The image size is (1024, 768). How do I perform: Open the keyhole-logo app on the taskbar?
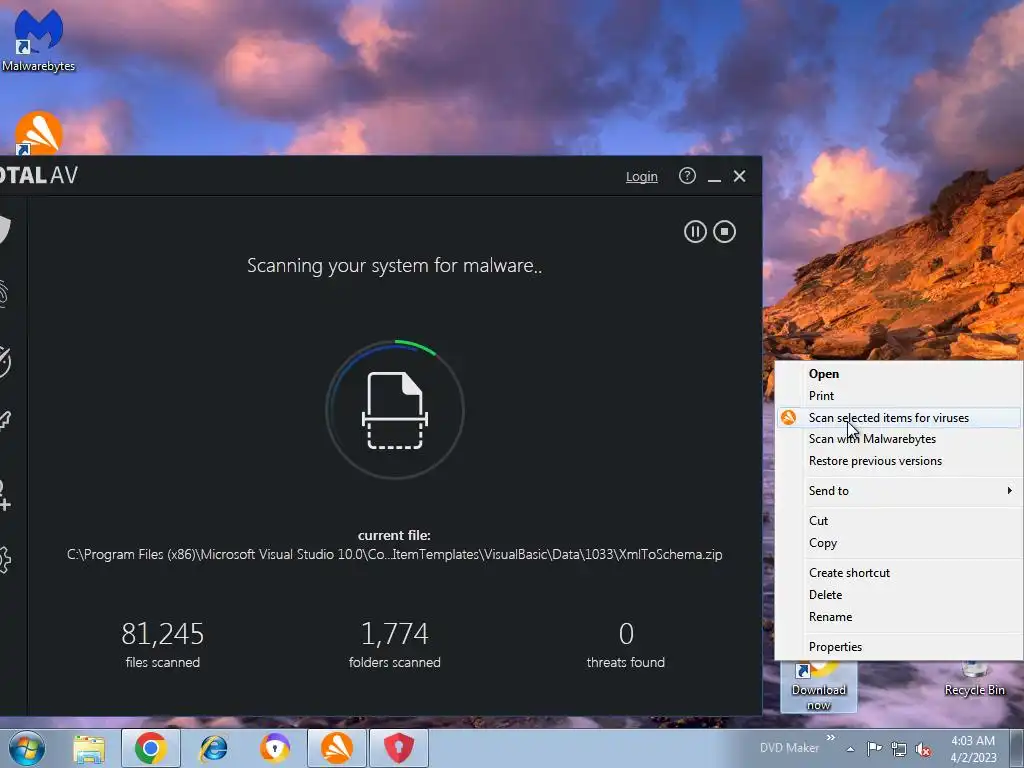(275, 748)
